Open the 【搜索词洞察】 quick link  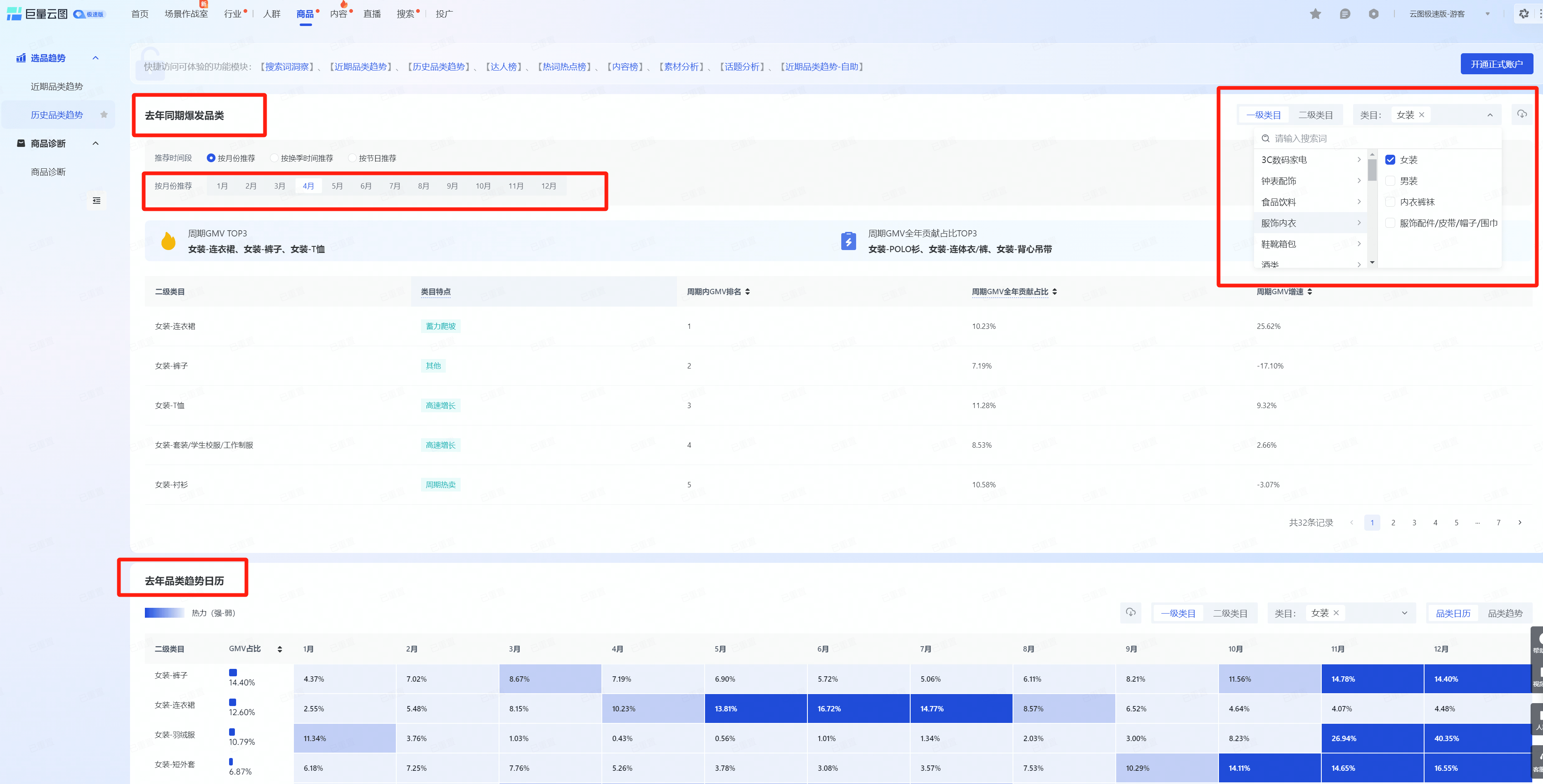pos(287,66)
